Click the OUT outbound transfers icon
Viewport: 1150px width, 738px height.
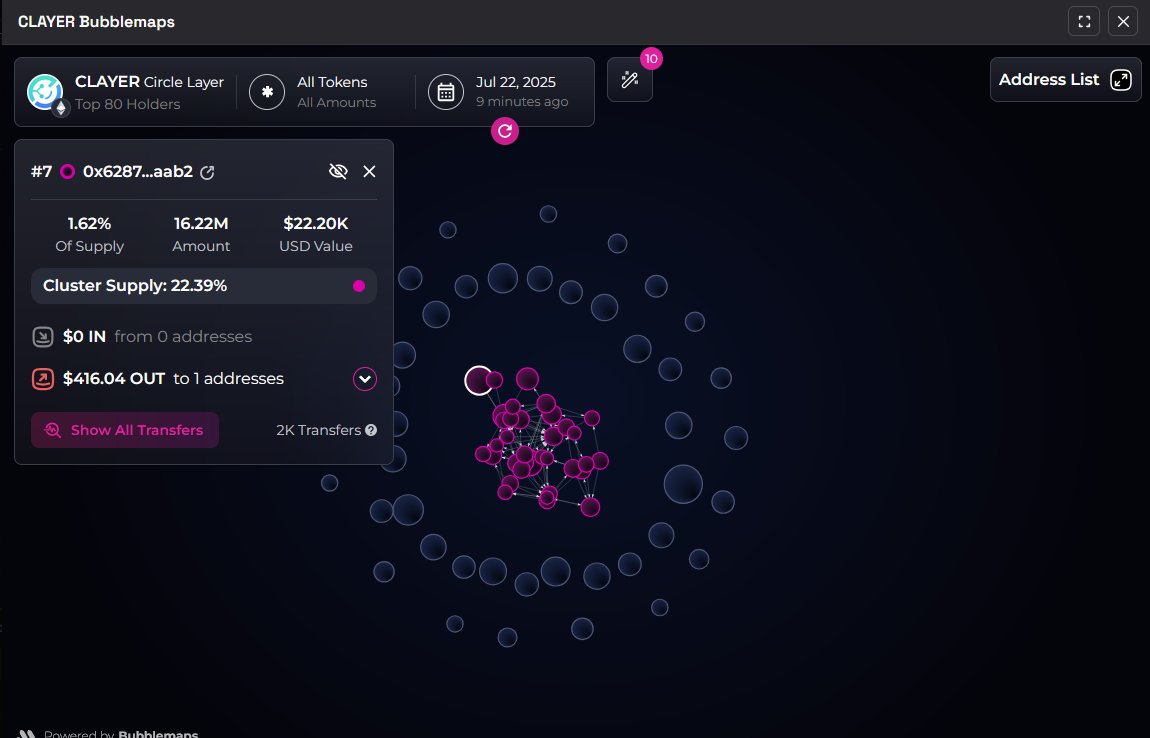[x=43, y=379]
